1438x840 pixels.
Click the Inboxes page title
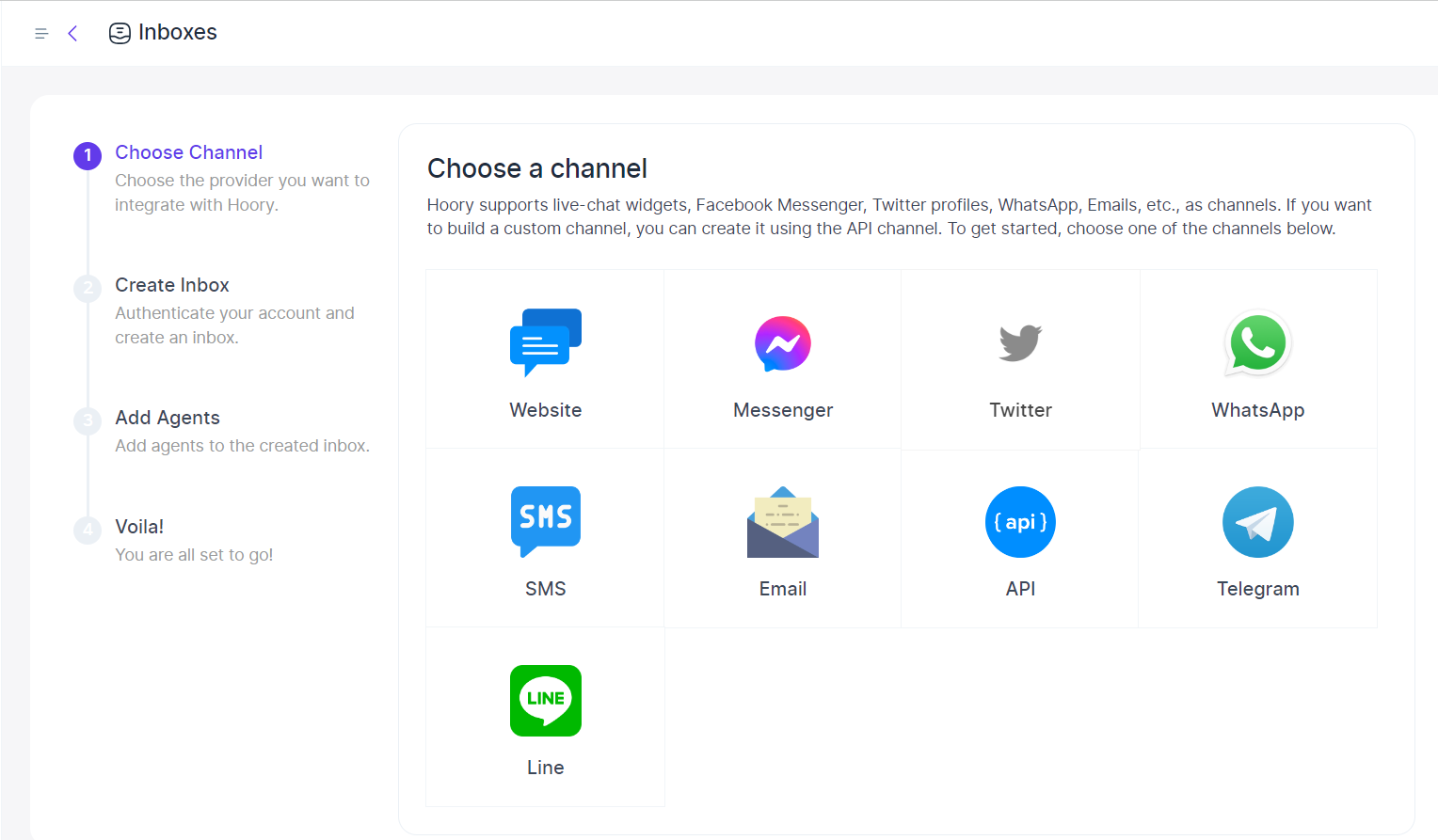pos(178,32)
